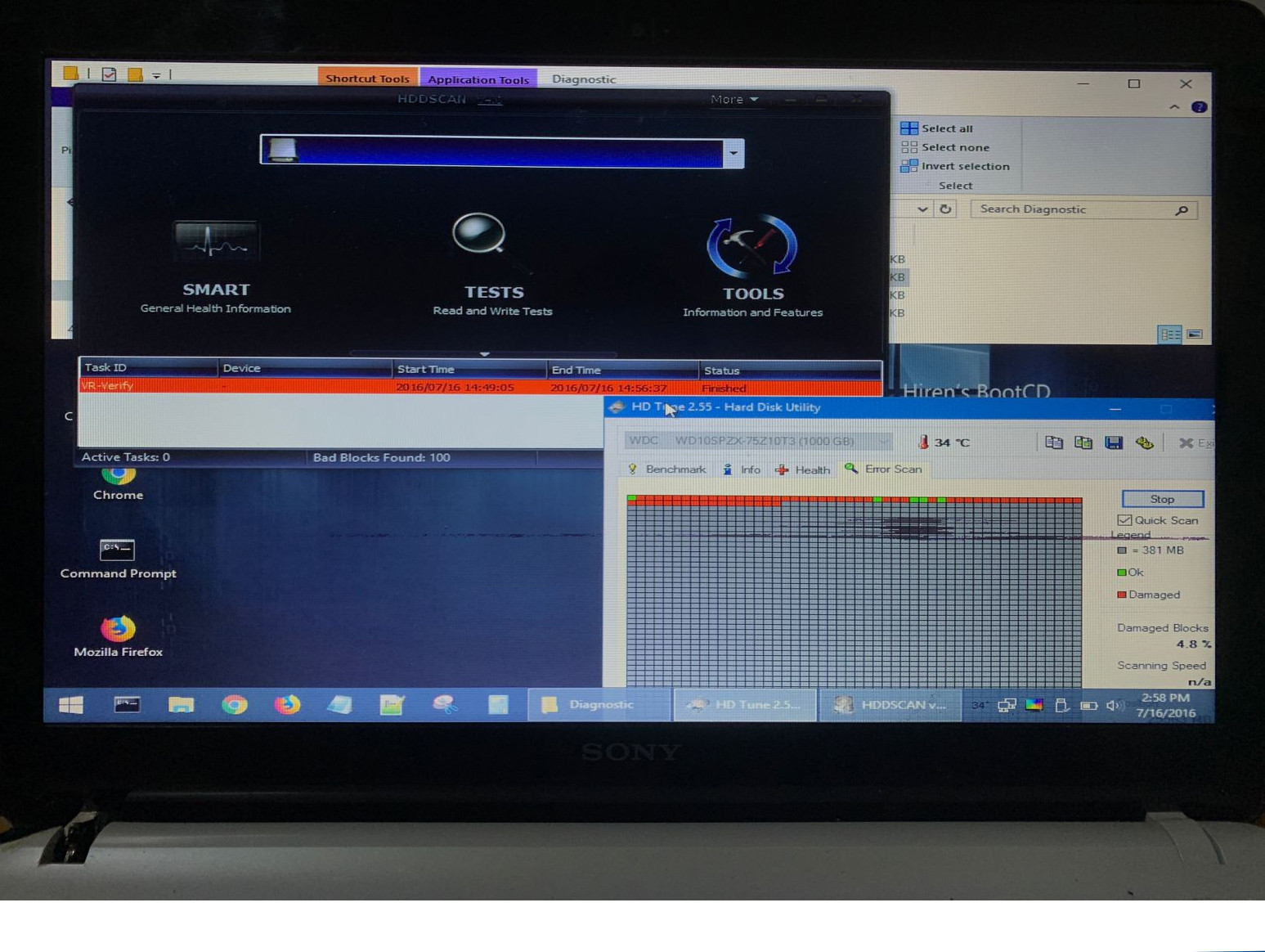Switch Explorer to large icons view
1265x952 pixels.
tap(1195, 335)
